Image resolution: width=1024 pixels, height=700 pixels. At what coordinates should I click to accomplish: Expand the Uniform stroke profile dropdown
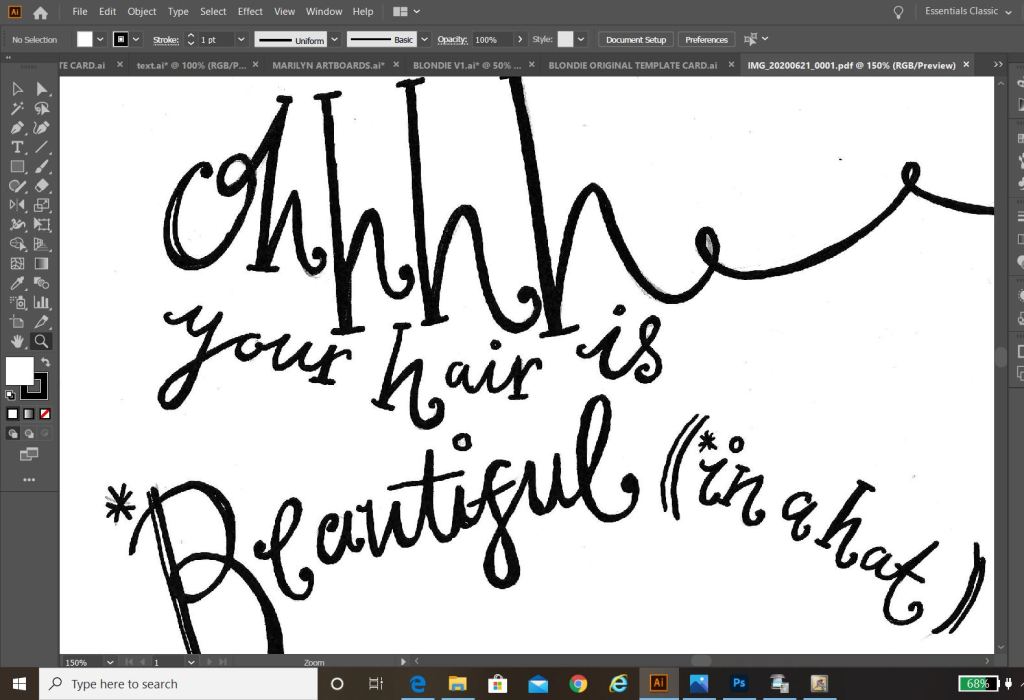(x=335, y=40)
